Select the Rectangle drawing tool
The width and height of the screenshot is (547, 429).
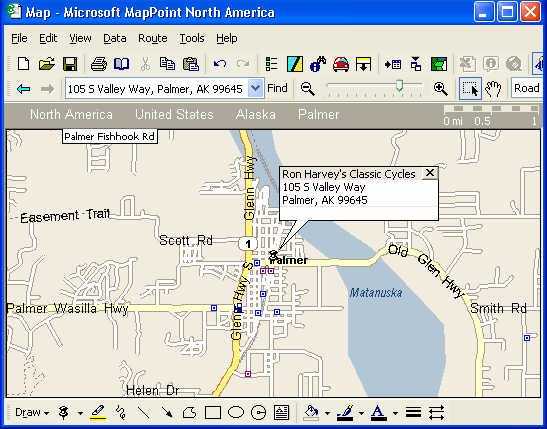[213, 413]
